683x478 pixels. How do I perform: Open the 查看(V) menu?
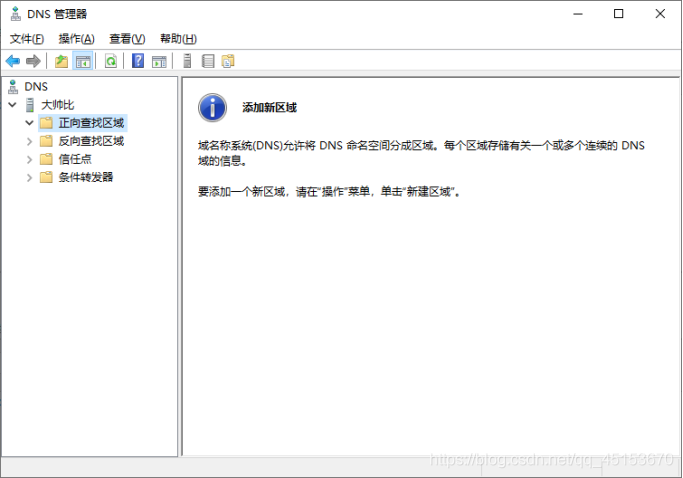click(127, 39)
